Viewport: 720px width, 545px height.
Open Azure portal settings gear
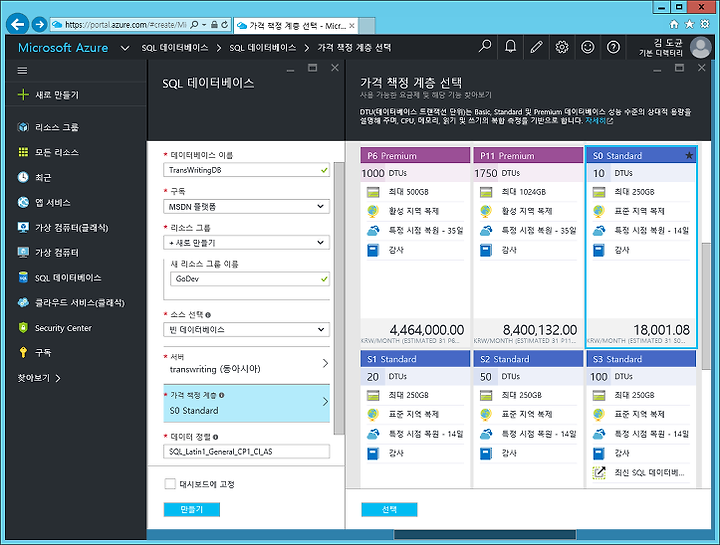tap(562, 47)
